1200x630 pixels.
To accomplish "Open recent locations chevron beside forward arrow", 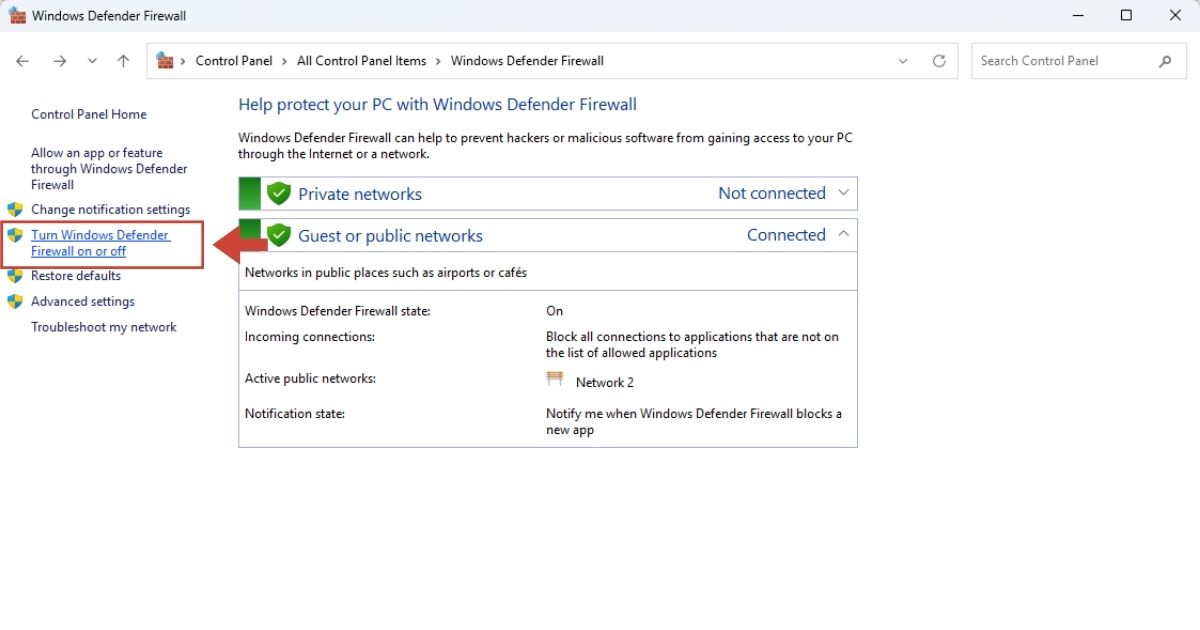I will click(x=92, y=61).
